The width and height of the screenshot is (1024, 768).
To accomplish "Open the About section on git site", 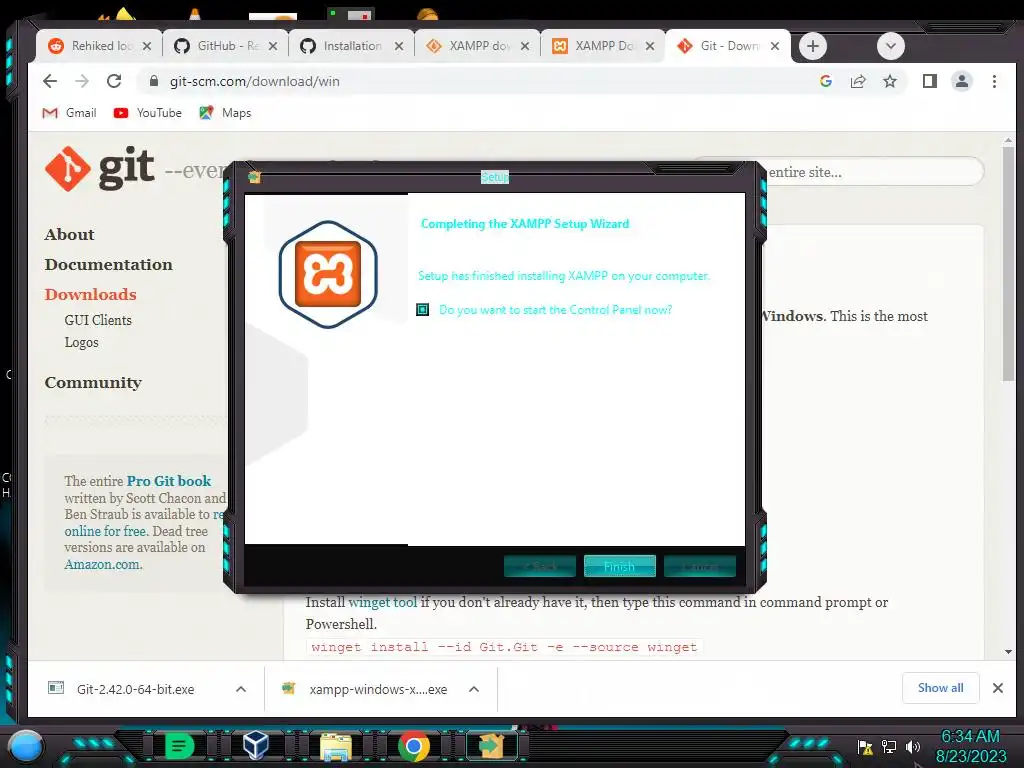I will click(x=69, y=234).
